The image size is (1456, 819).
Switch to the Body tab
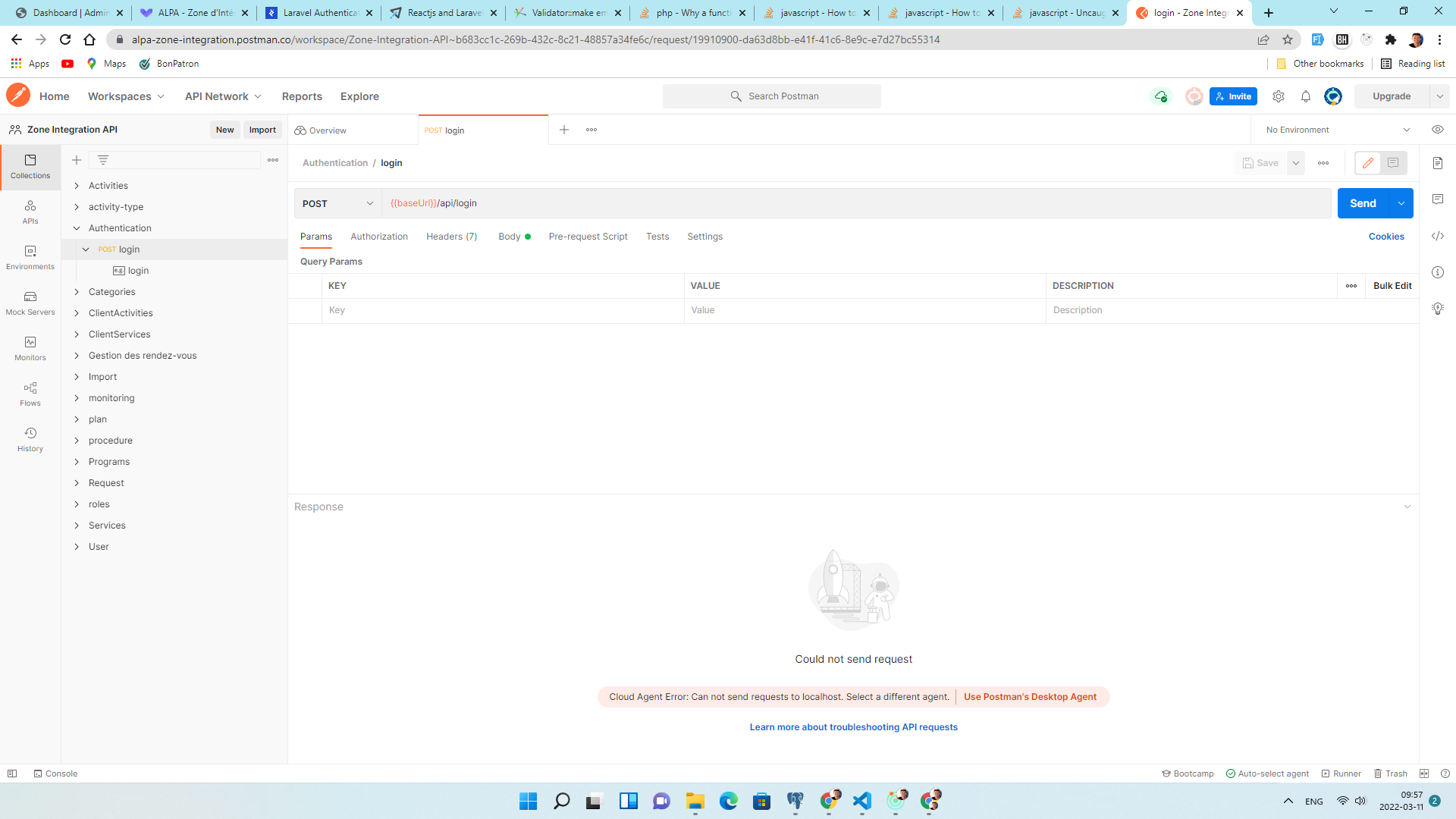pyautogui.click(x=510, y=237)
